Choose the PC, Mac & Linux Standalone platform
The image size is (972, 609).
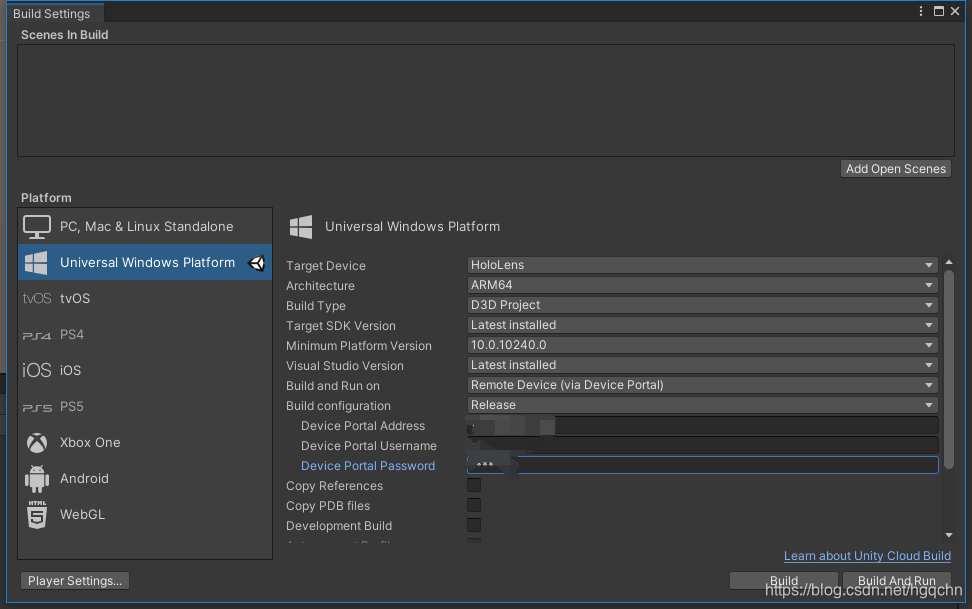pos(145,226)
